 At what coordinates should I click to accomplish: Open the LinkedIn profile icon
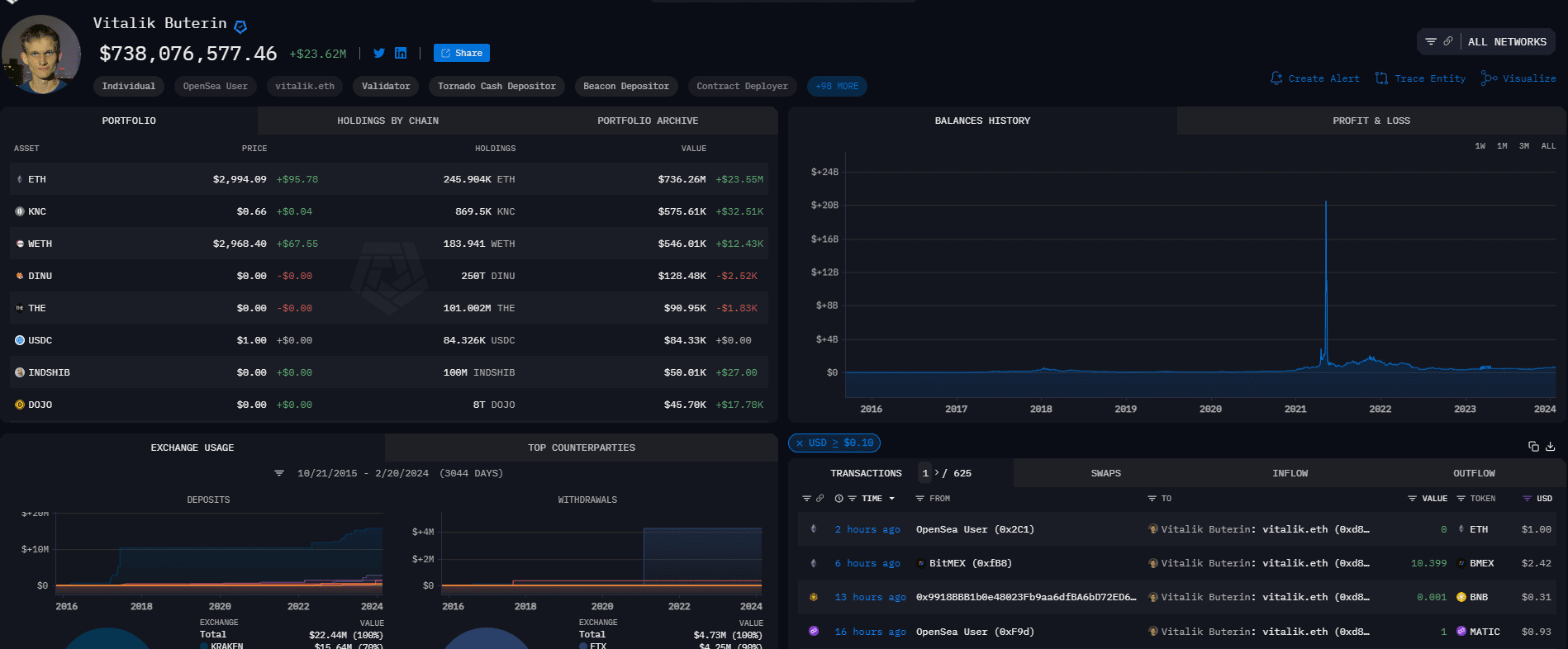401,53
